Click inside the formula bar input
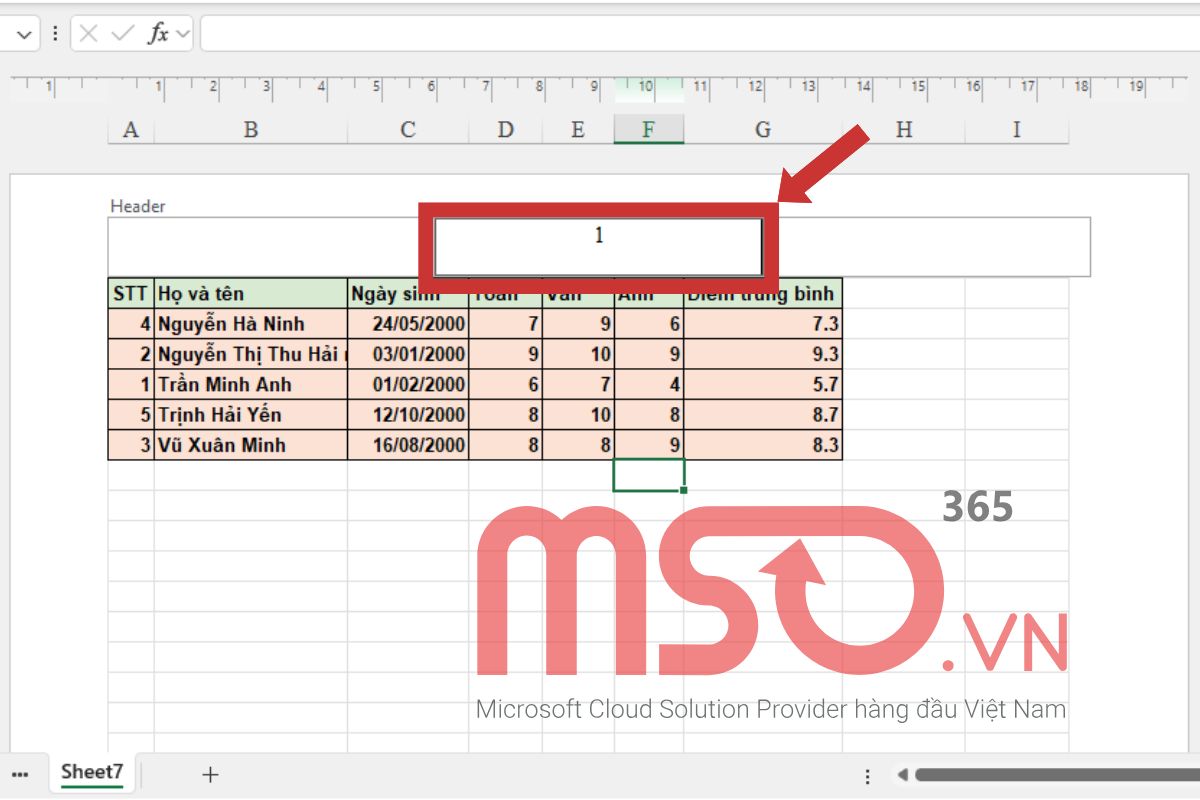The image size is (1200, 800). coord(698,34)
